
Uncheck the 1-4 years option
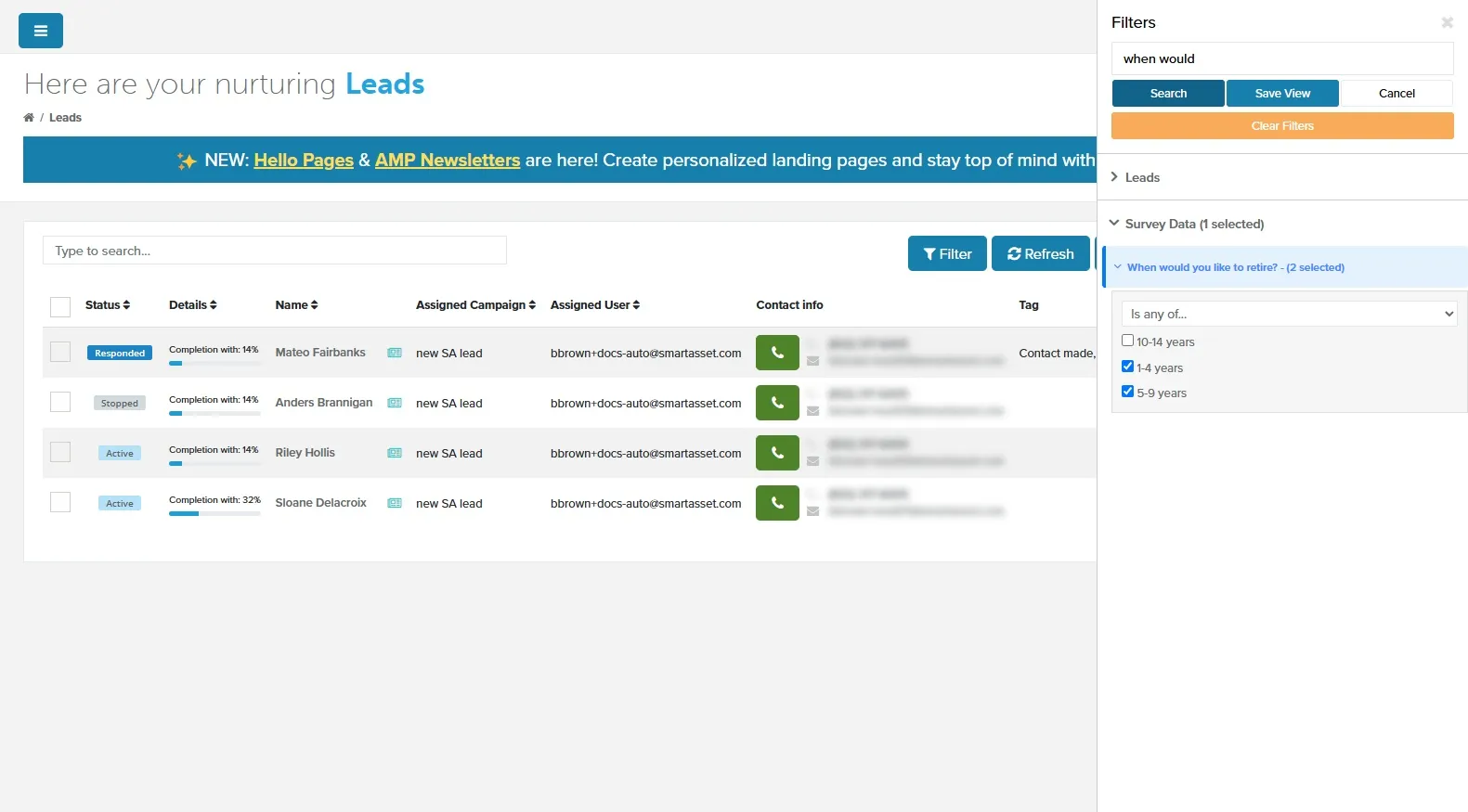point(1127,367)
